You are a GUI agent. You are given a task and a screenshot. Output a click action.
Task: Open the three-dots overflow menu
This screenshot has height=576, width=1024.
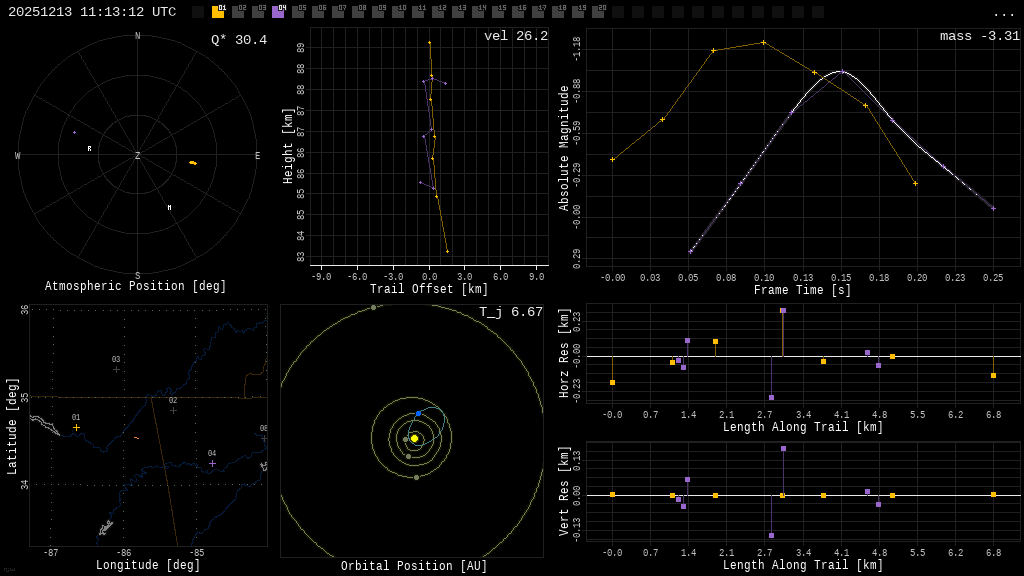coord(1003,13)
